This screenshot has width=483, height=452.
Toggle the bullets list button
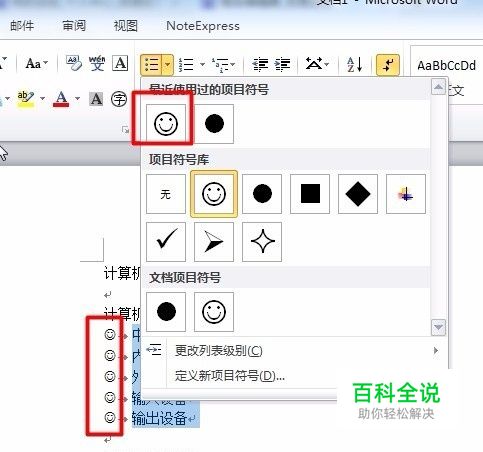[151, 64]
